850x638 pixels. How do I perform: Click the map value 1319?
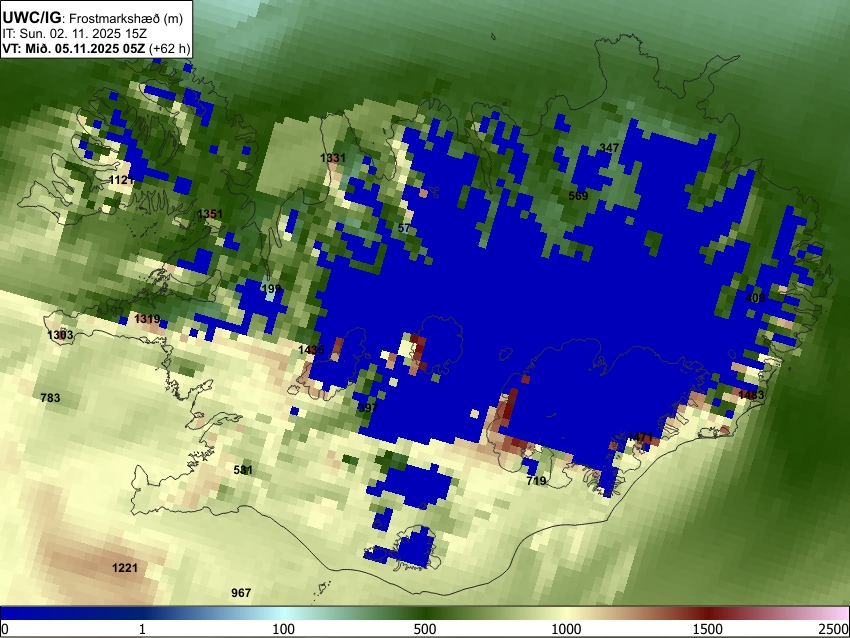coord(147,319)
